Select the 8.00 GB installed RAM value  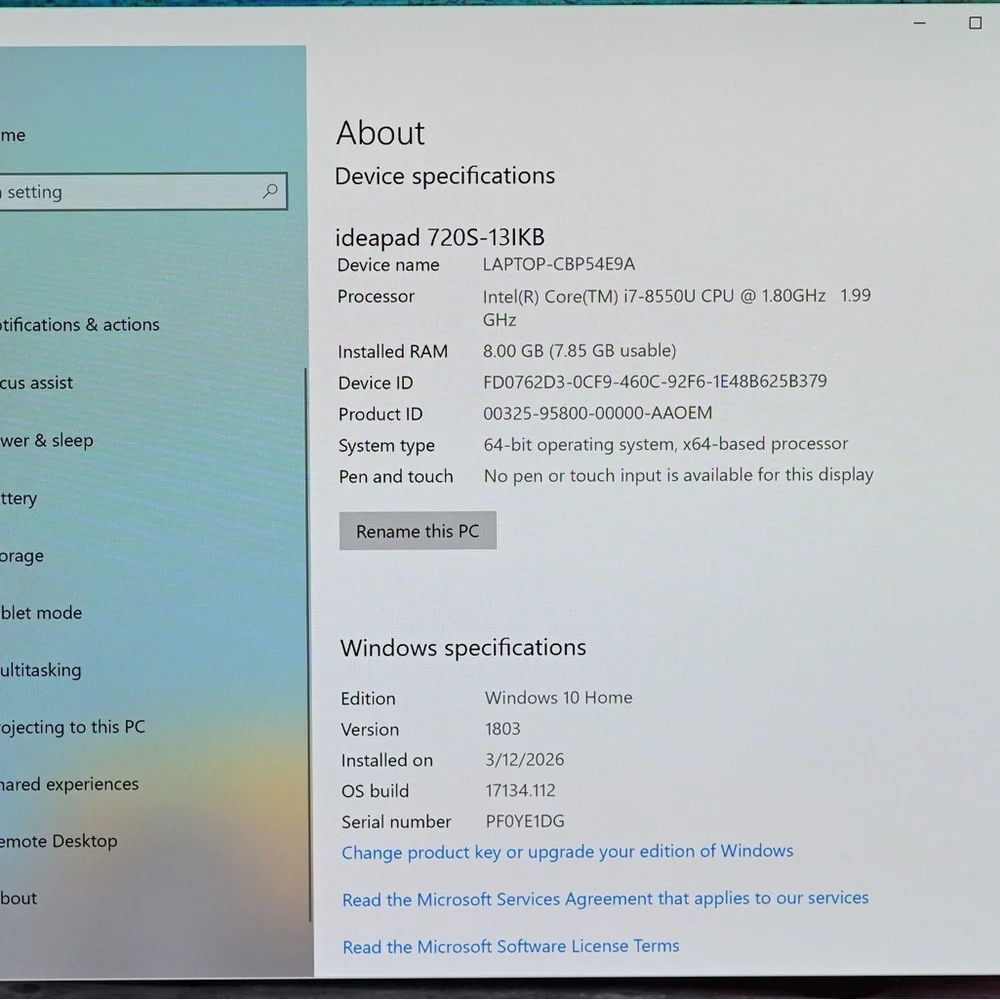click(579, 351)
